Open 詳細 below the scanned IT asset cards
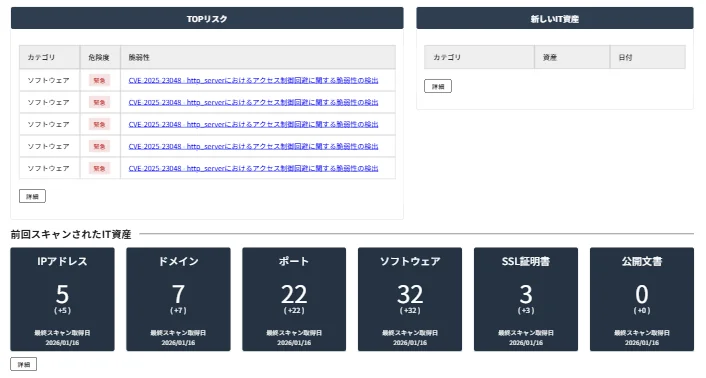This screenshot has width=706, height=378. click(23, 364)
